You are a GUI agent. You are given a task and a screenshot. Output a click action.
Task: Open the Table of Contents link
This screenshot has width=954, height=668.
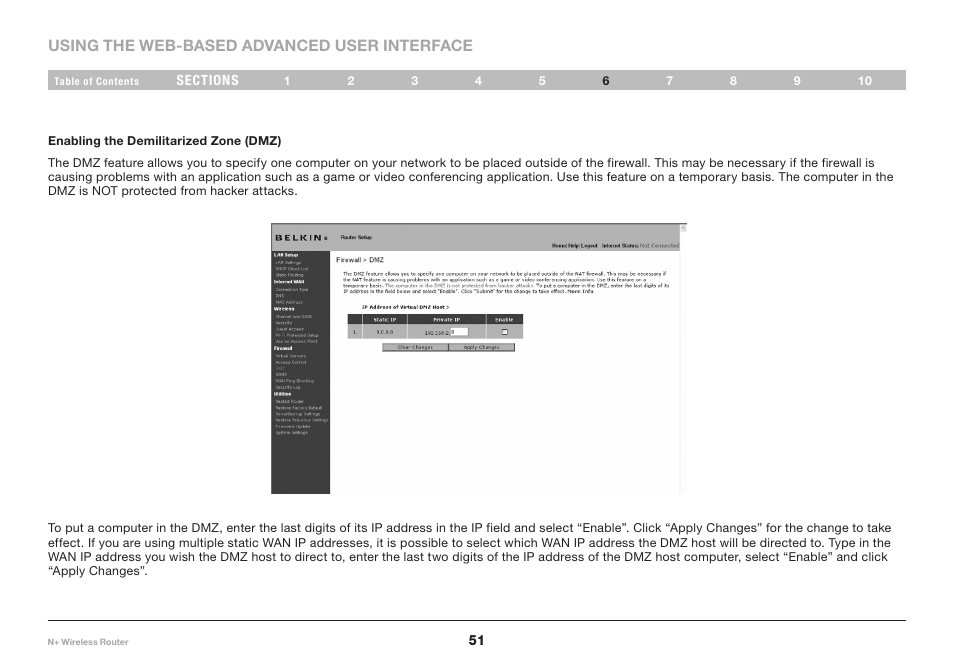click(97, 81)
